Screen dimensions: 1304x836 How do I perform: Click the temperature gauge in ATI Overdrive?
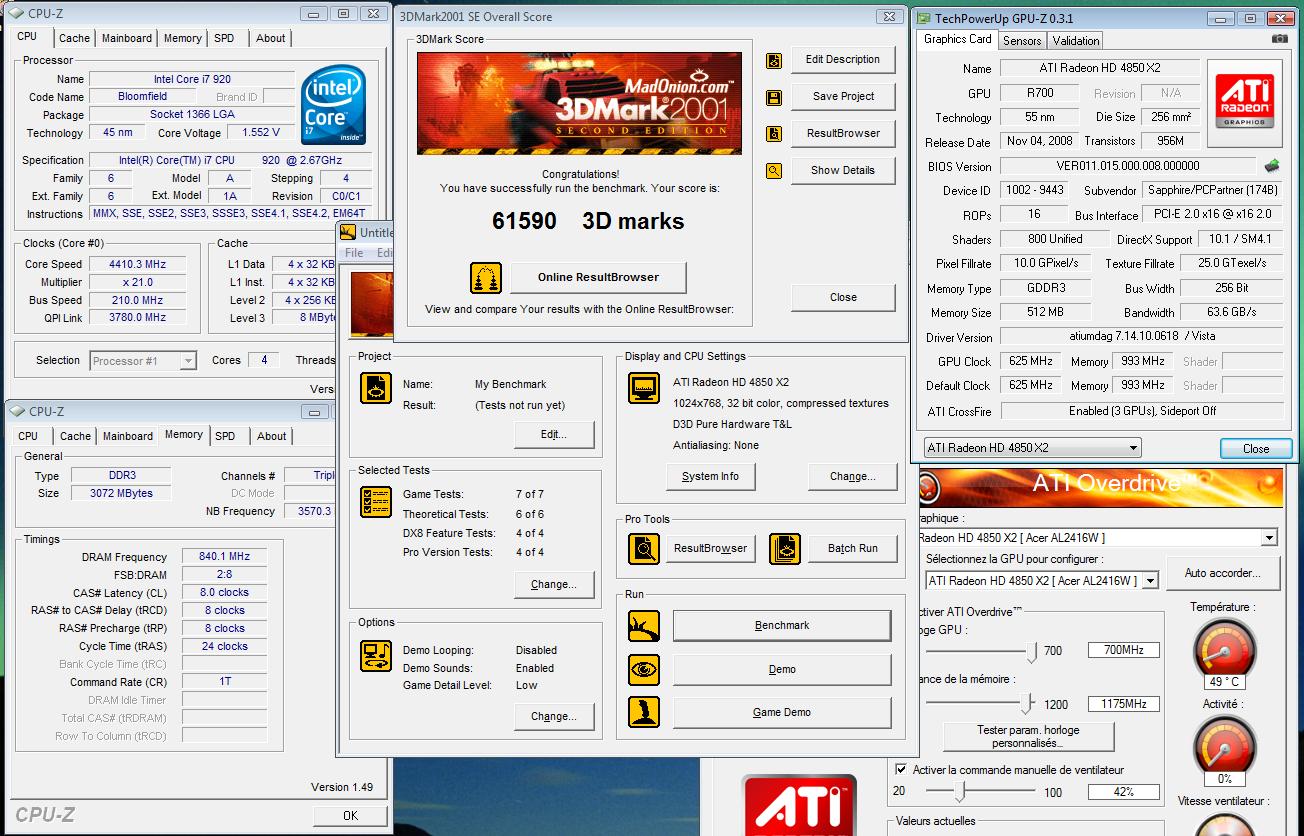1224,652
